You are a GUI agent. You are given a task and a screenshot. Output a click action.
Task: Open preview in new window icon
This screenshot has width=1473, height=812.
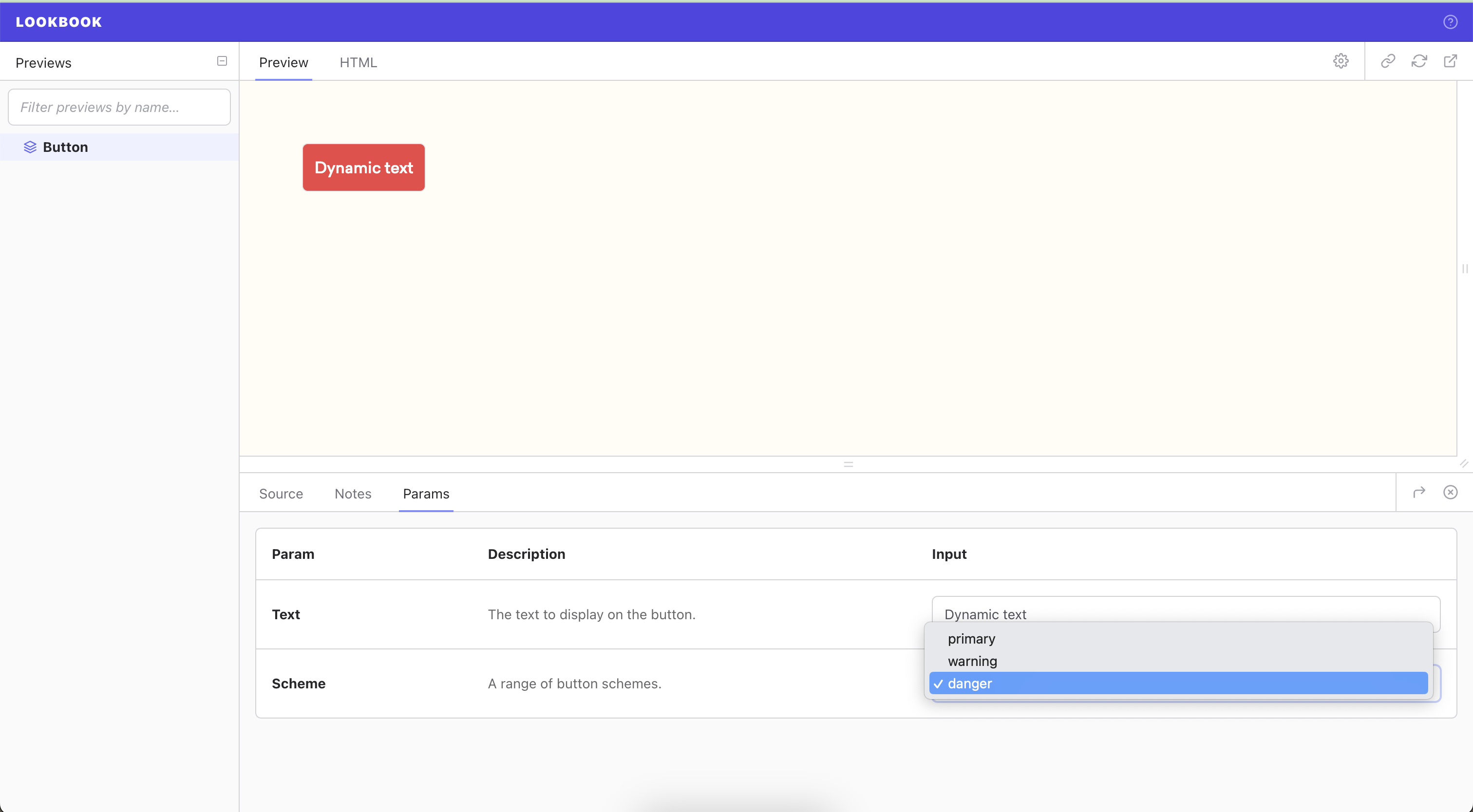(1450, 61)
